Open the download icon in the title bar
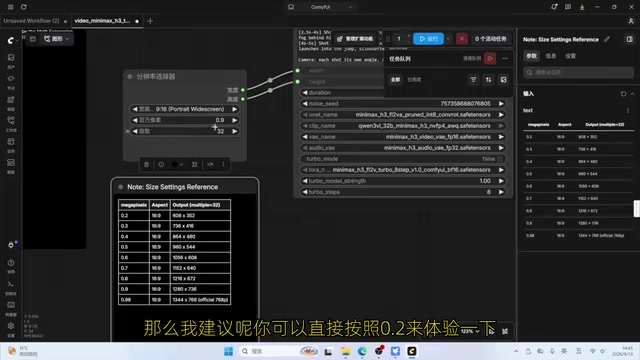 [582, 7]
